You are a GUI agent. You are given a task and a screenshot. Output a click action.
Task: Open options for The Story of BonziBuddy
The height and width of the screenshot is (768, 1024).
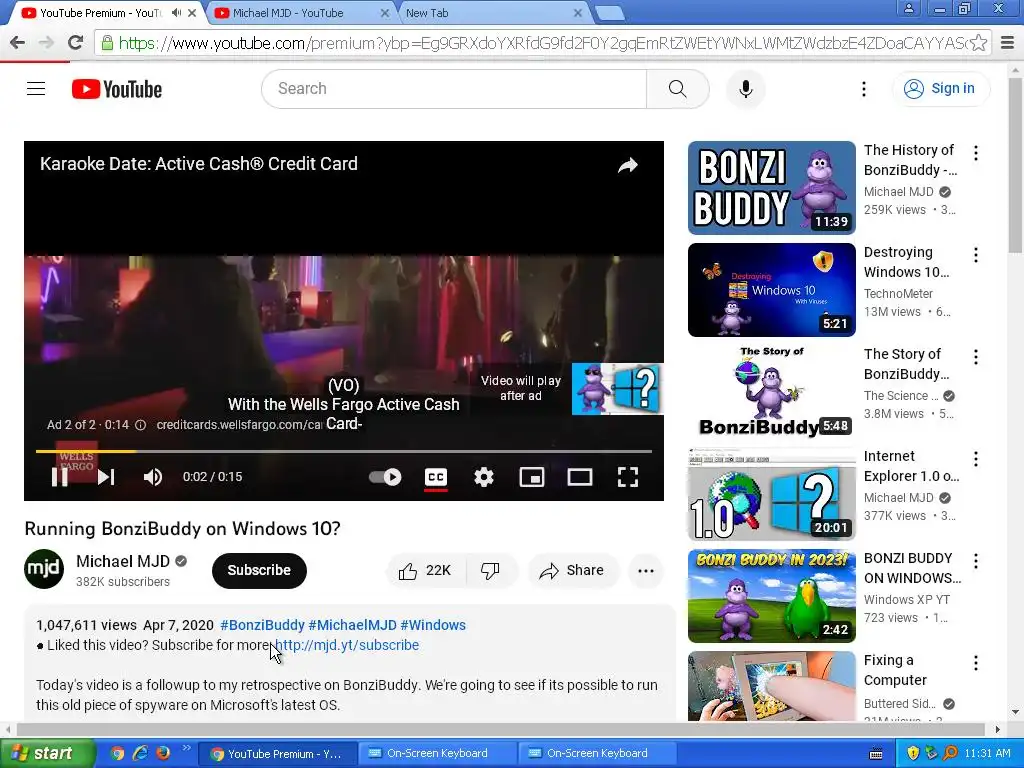976,357
